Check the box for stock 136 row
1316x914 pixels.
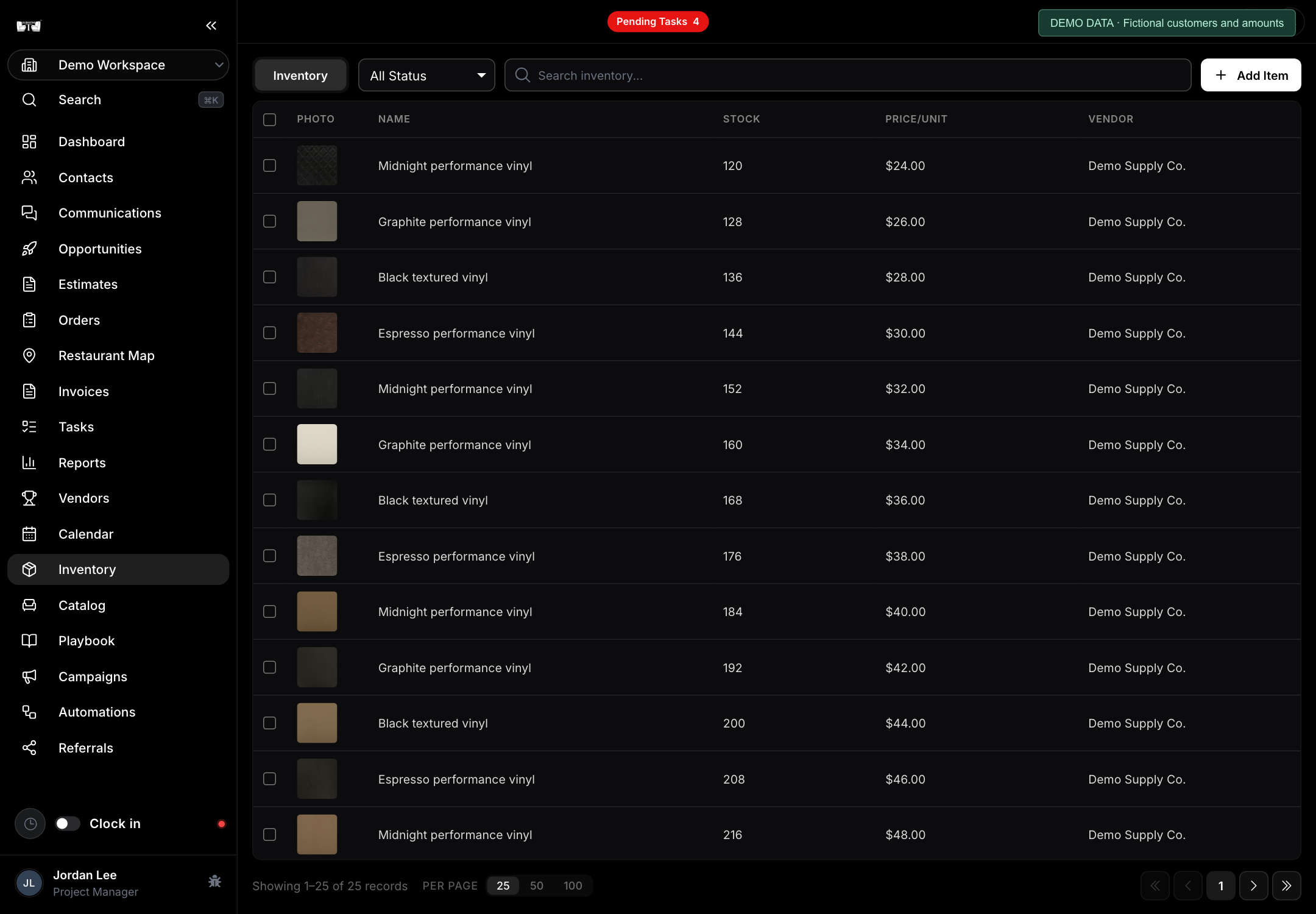(270, 277)
